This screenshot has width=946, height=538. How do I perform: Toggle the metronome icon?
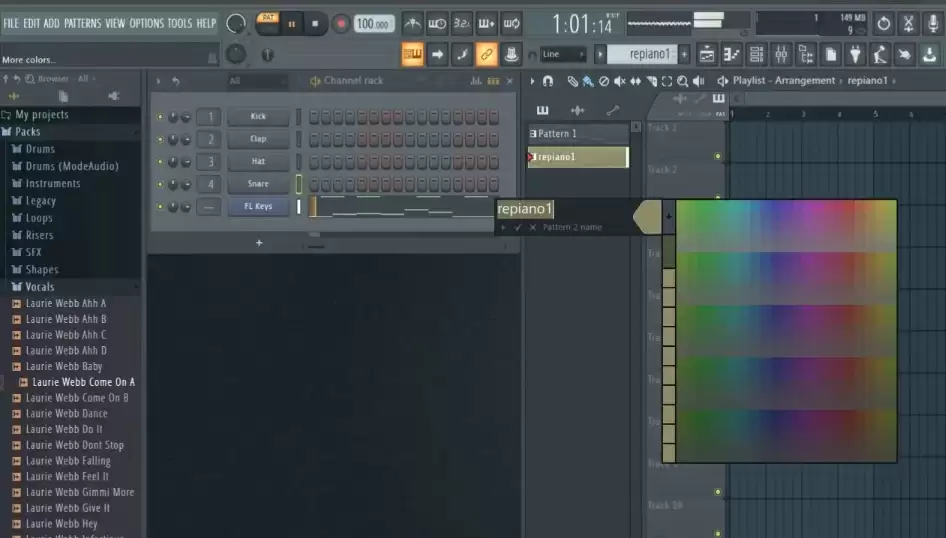[413, 24]
